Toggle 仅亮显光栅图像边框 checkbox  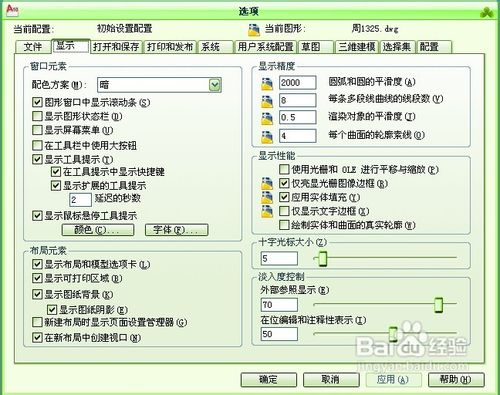click(284, 183)
